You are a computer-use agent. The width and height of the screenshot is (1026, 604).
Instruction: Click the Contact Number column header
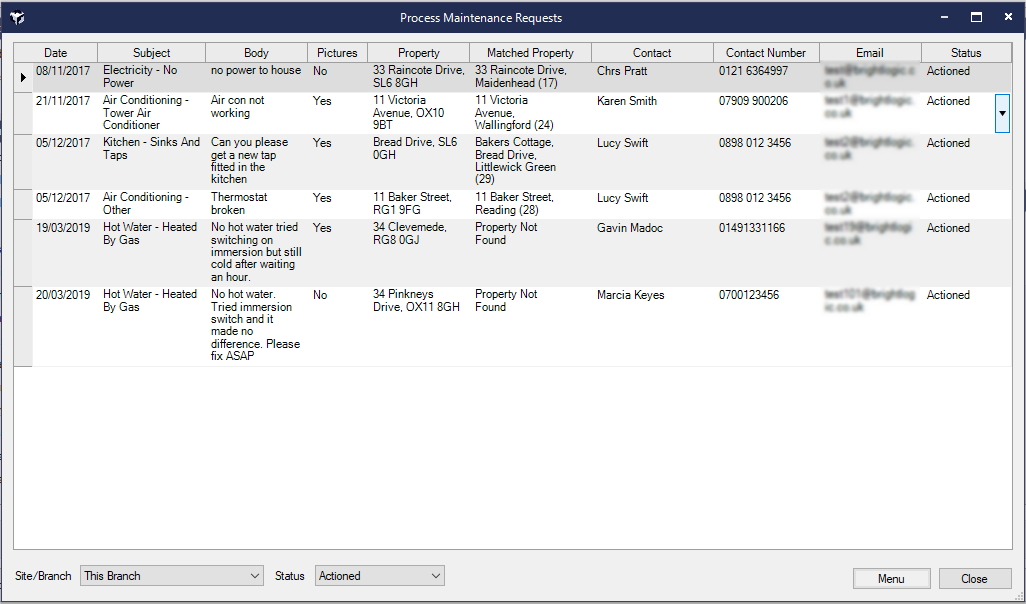point(766,53)
